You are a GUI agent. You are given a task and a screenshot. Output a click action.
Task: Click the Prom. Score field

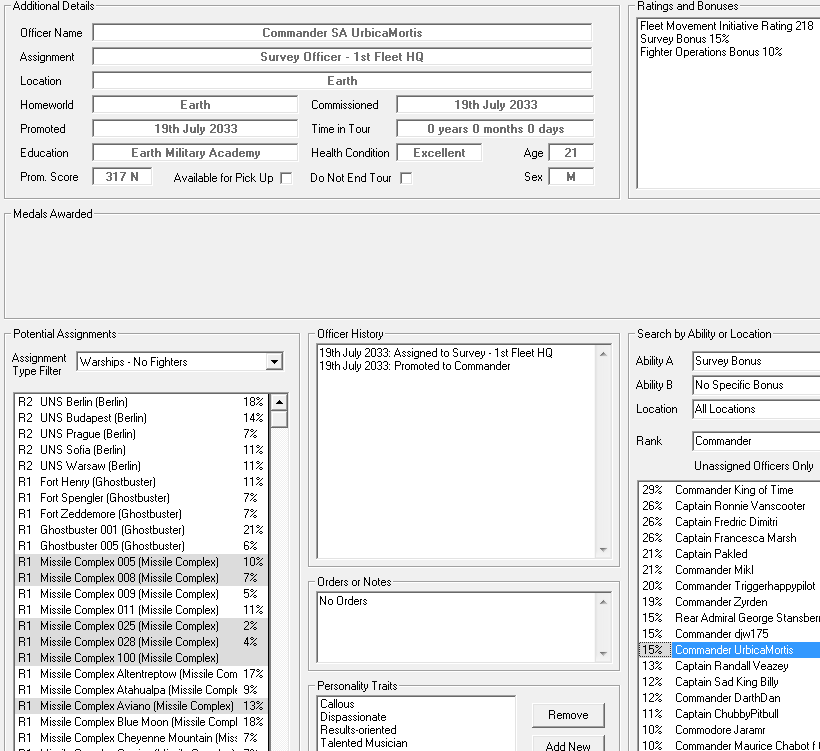coord(122,177)
